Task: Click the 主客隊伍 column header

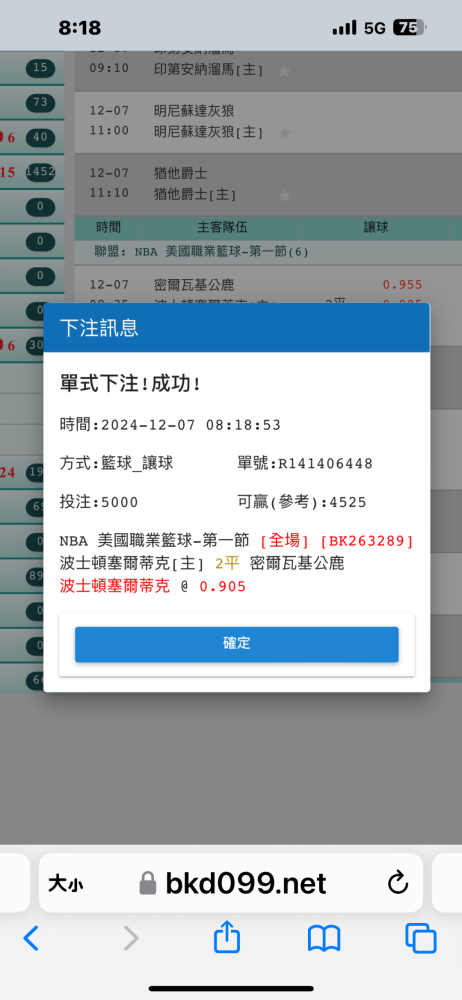Action: click(223, 227)
